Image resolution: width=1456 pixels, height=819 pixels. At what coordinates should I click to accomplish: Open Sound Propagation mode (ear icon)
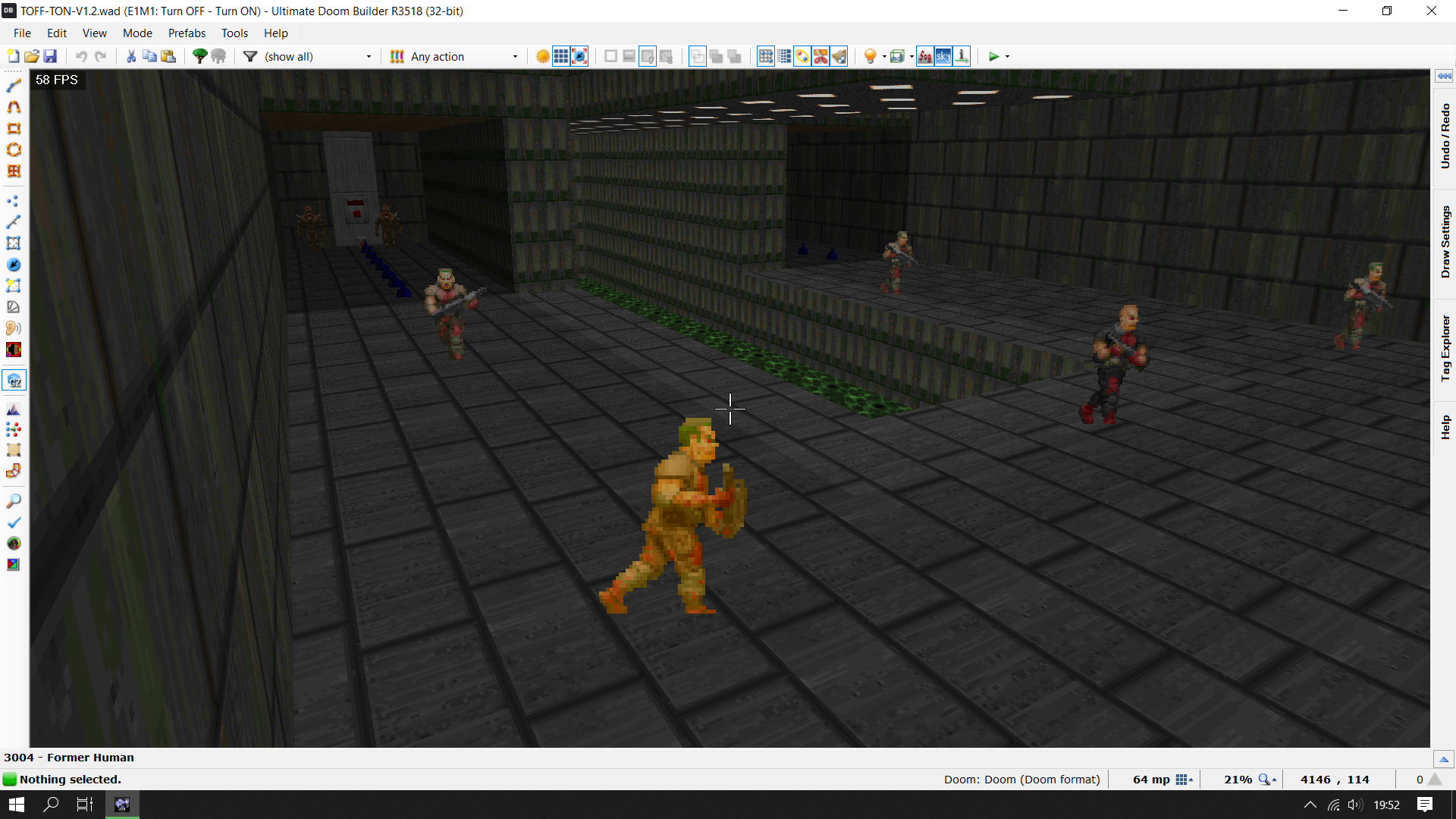coord(14,328)
